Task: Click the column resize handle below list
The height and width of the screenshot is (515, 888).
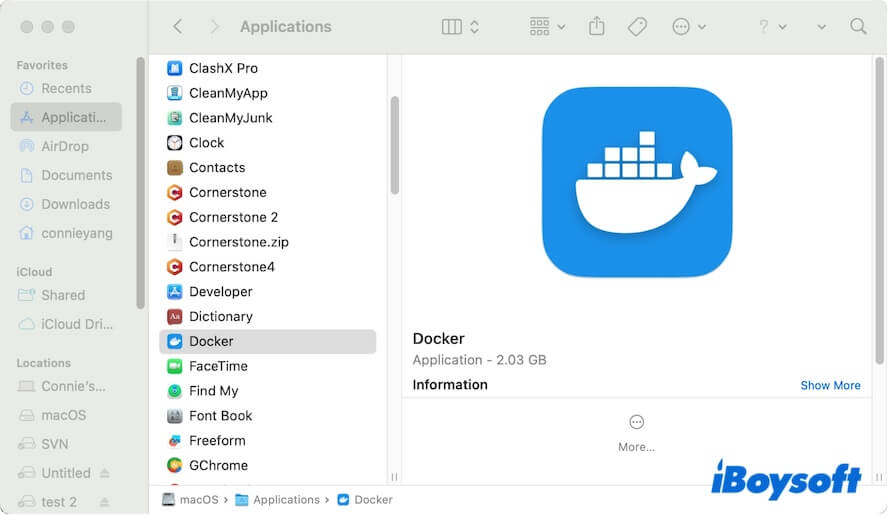Action: pyautogui.click(x=394, y=477)
